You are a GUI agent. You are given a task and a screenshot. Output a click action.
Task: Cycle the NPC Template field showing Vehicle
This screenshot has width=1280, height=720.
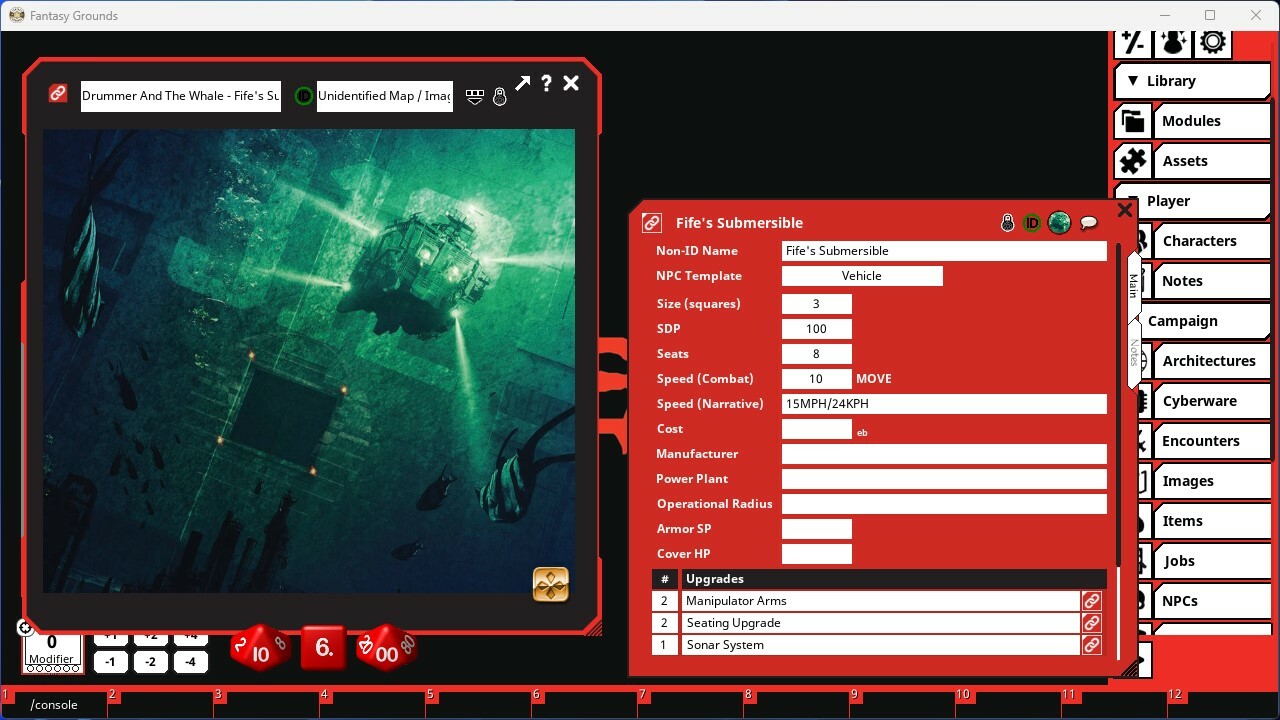tap(861, 275)
